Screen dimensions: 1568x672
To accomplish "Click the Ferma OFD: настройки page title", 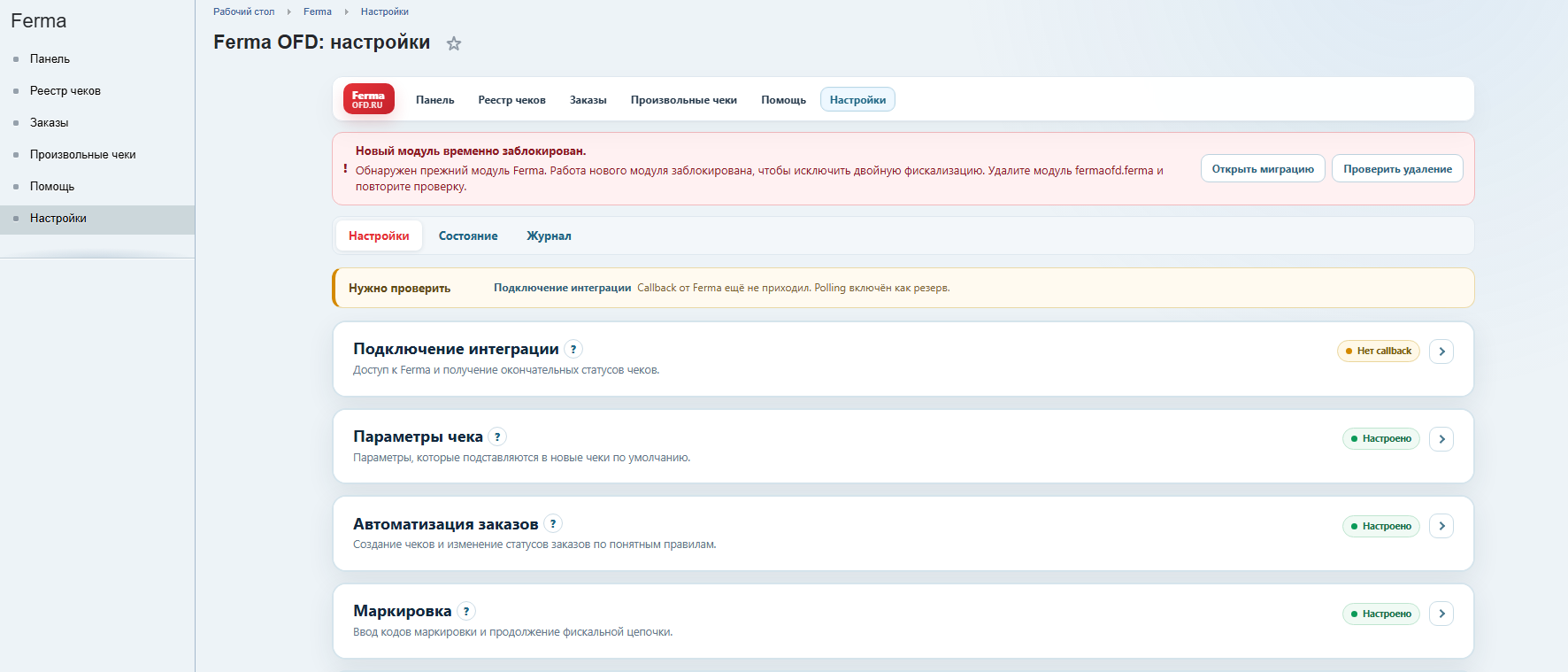I will (x=322, y=42).
